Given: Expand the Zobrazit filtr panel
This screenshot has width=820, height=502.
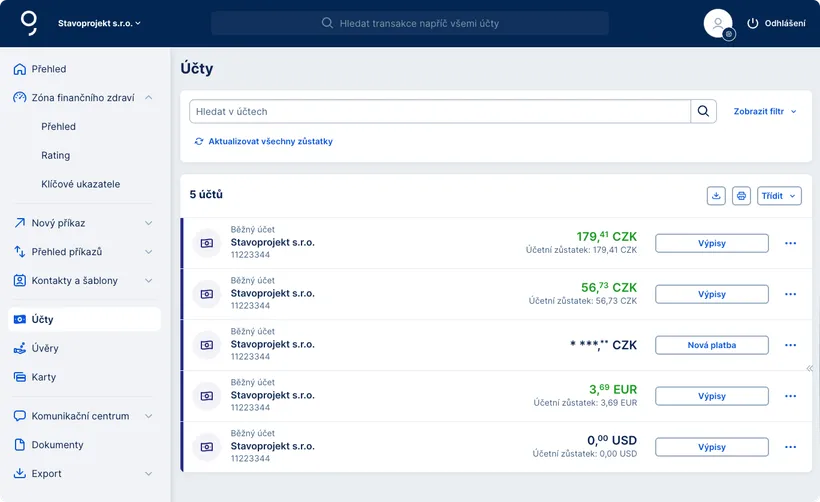Looking at the screenshot, I should (x=765, y=112).
